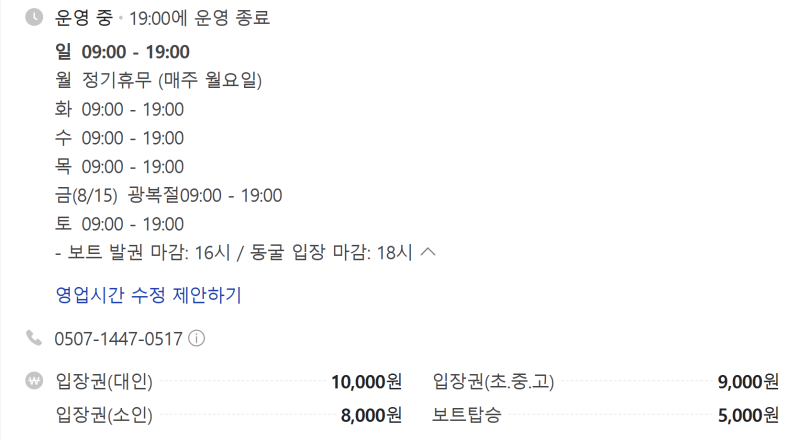Click adult ticket price 입장권(대인) 10,000원
800x441 pixels.
tap(229, 381)
